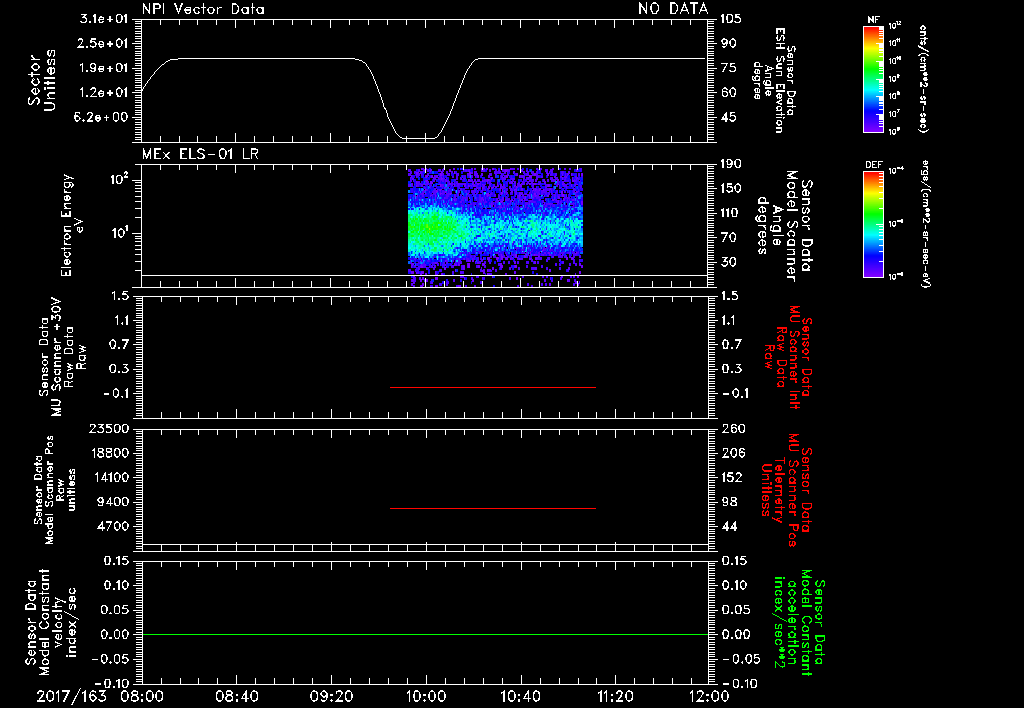Click the NF label above the color bar
This screenshot has height=708, width=1024.
point(874,20)
